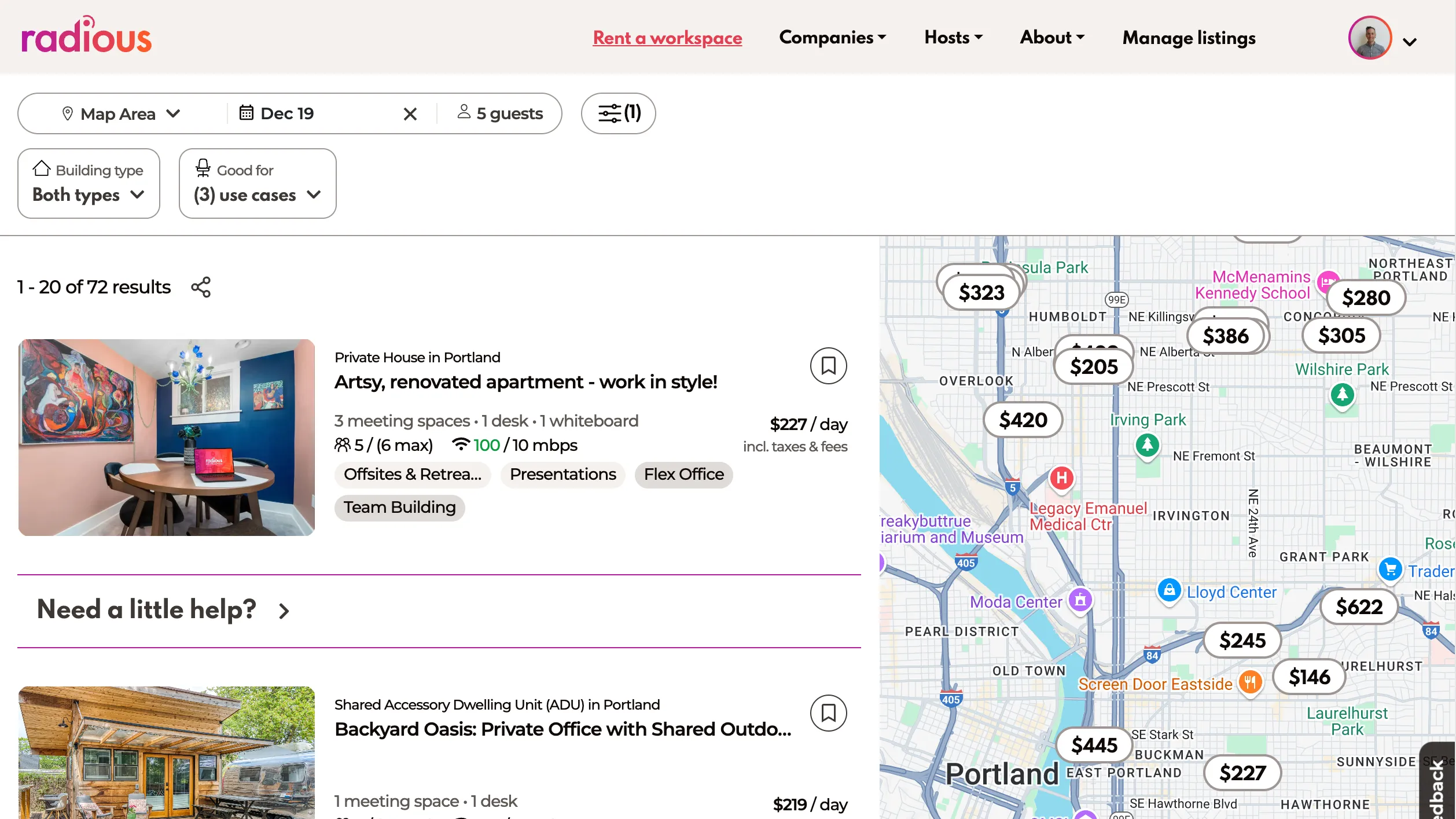Click the Screen Door Eastside restaurant pin
The image size is (1456, 819).
coord(1250,682)
